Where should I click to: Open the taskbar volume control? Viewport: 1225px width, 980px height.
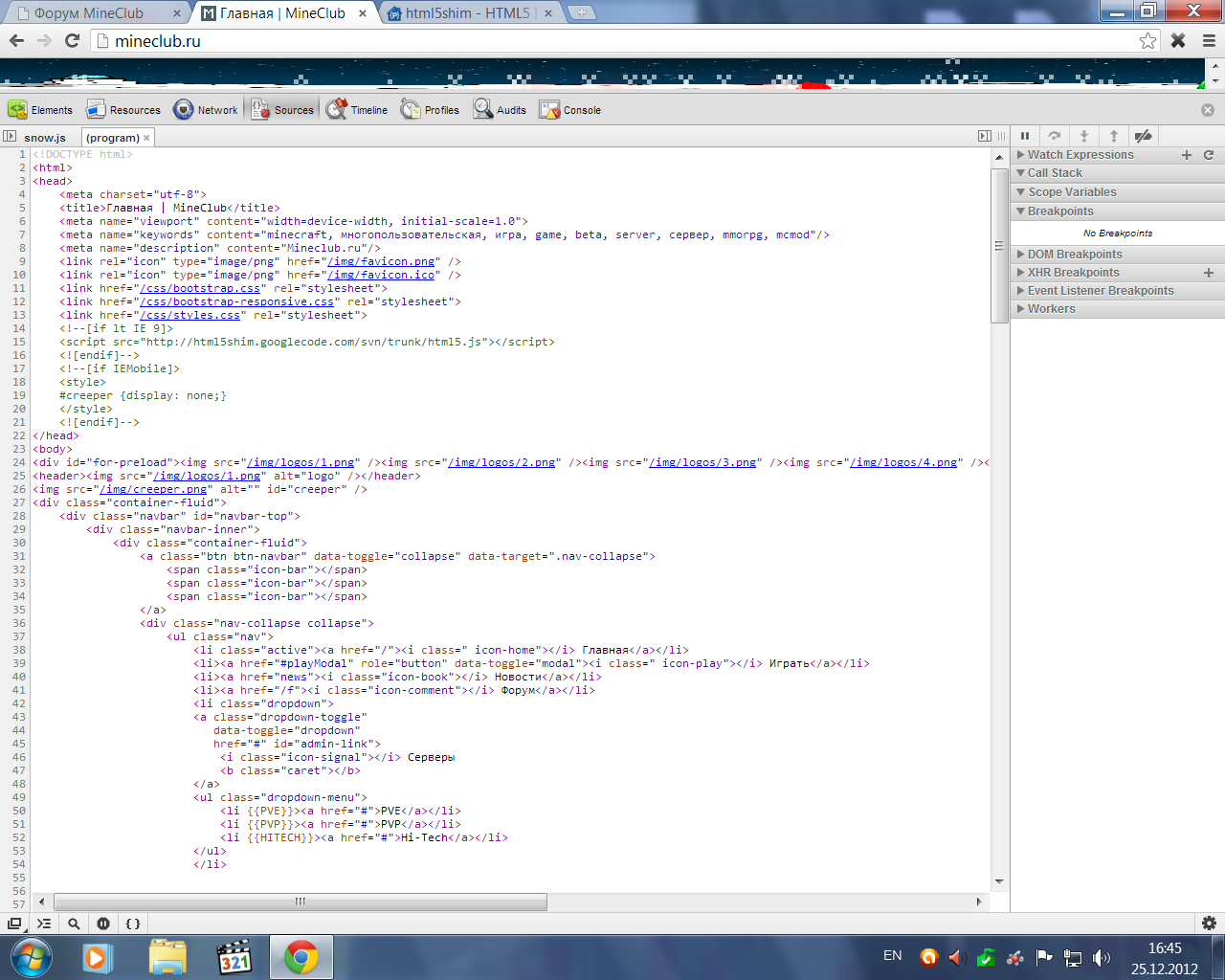(1102, 957)
